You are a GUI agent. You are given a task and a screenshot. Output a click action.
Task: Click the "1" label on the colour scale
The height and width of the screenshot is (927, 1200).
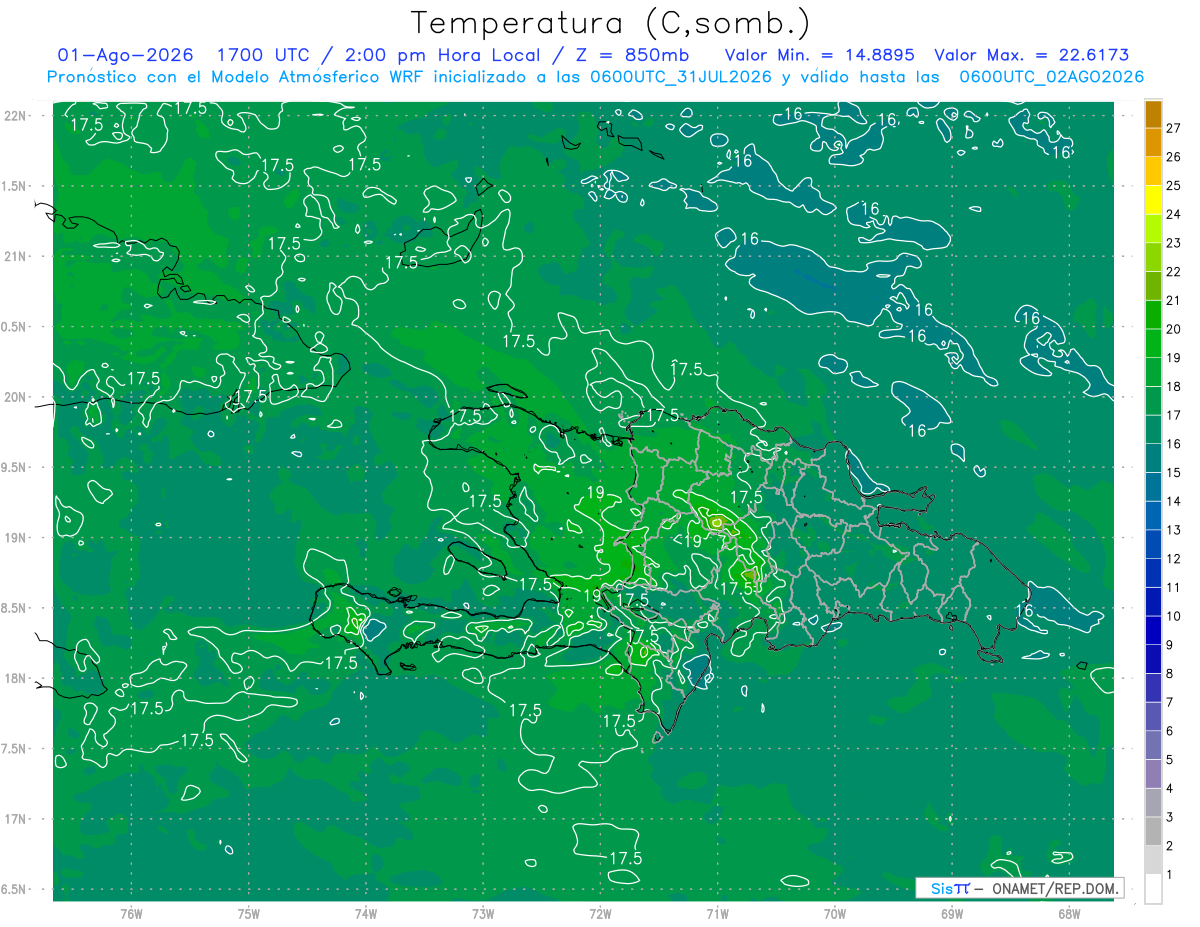[1170, 874]
